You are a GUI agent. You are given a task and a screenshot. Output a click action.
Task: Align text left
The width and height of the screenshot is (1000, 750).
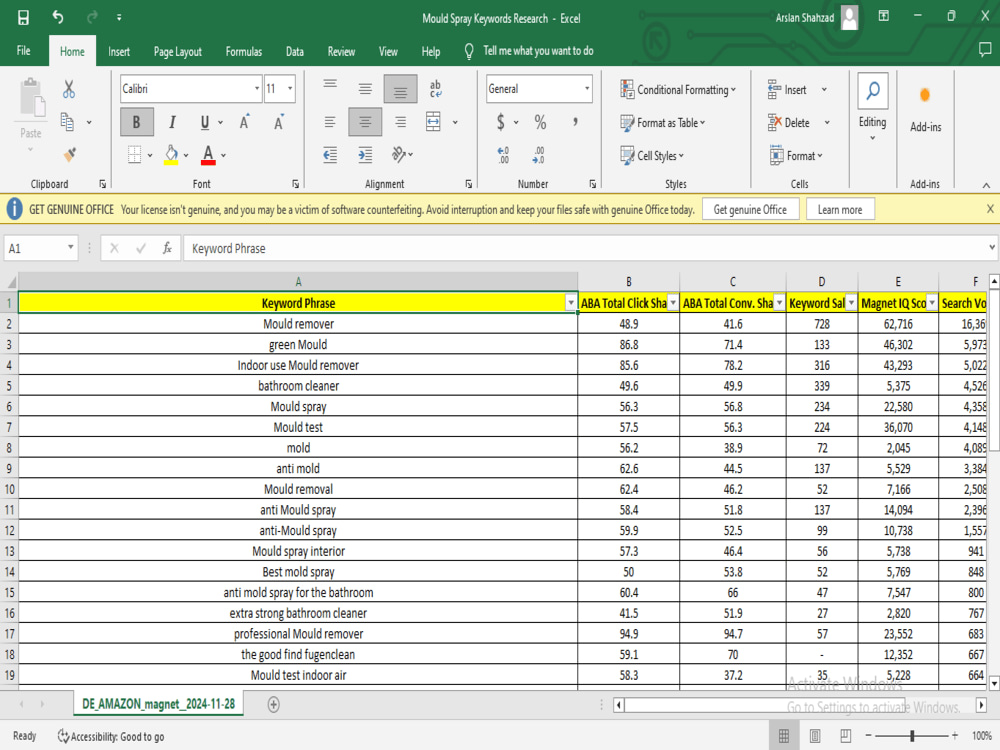click(330, 122)
